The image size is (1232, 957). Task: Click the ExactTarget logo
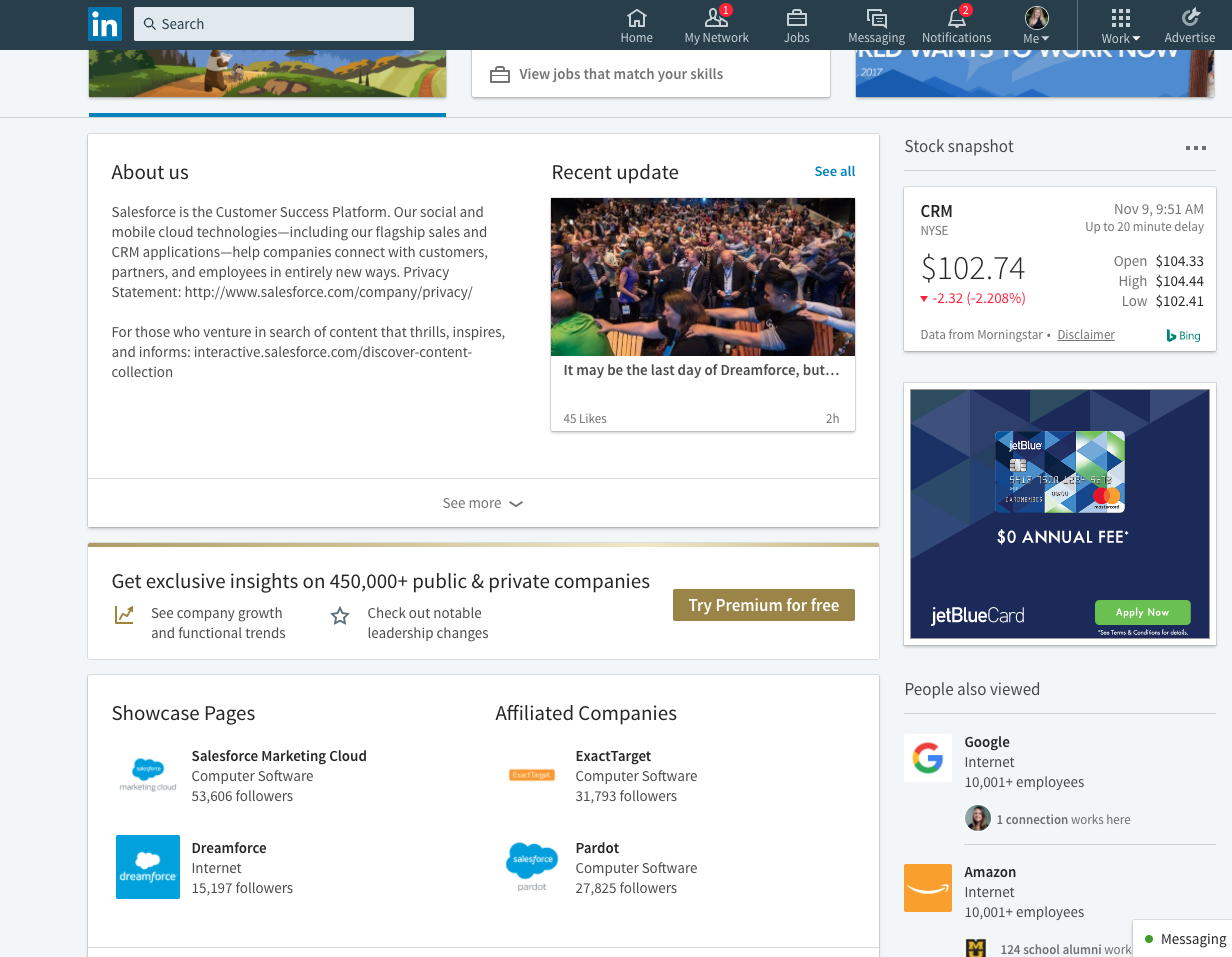[x=532, y=775]
